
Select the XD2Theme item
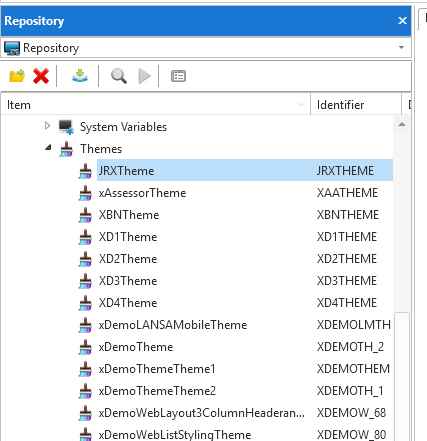pos(128,259)
